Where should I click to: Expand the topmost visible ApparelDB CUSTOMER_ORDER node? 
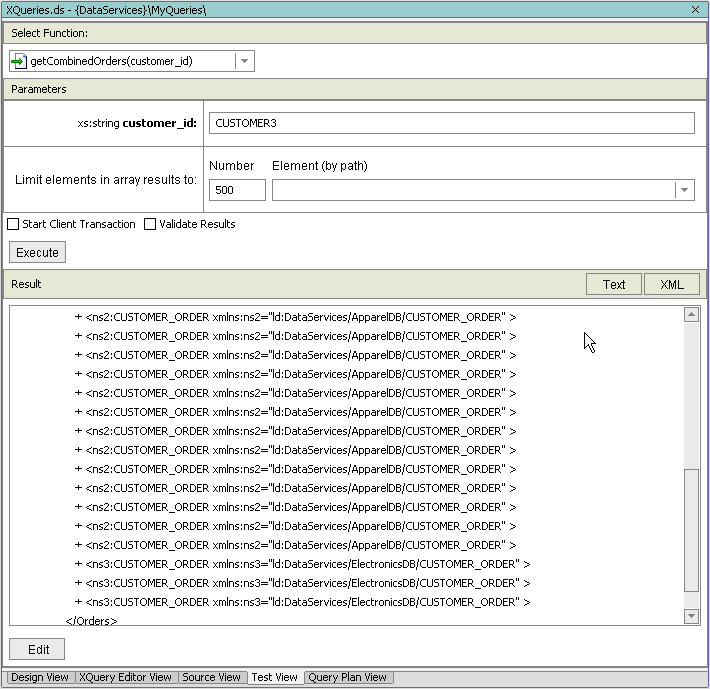click(x=78, y=317)
